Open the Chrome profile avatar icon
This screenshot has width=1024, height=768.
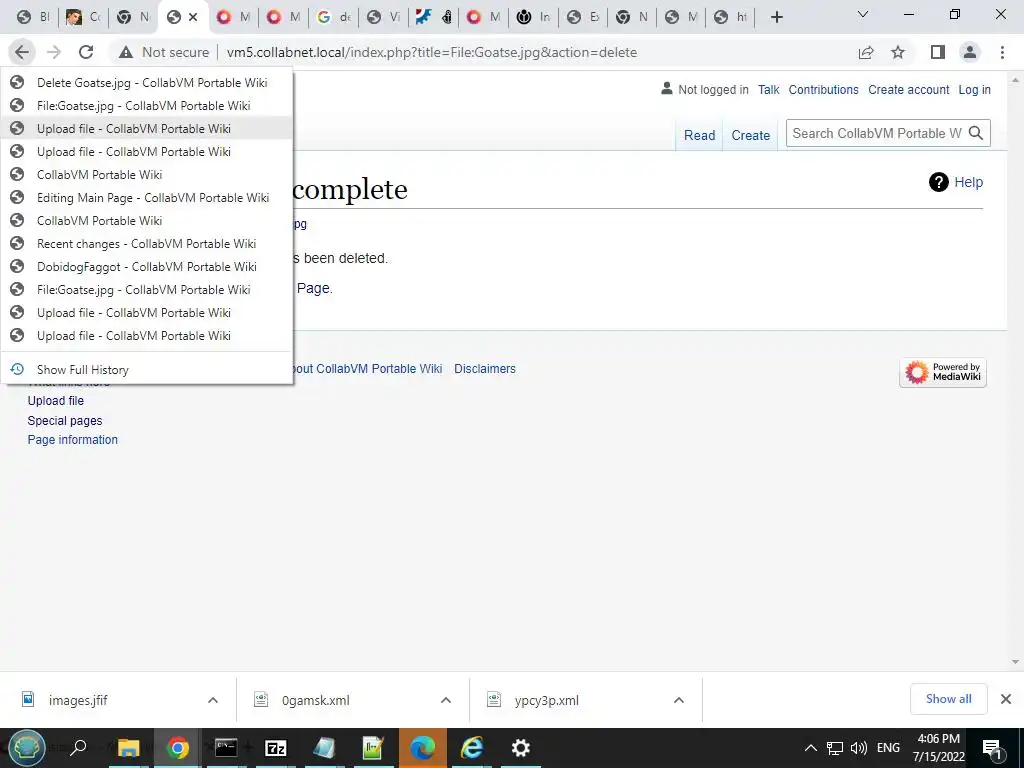pos(970,52)
